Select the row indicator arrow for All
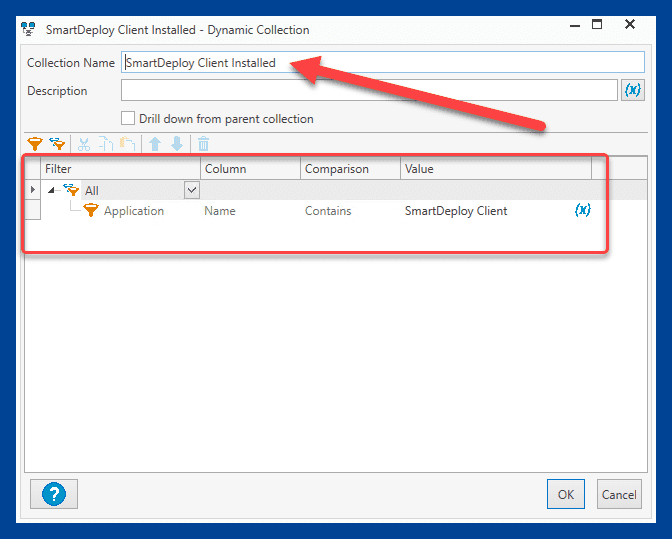This screenshot has height=539, width=672. [x=33, y=189]
